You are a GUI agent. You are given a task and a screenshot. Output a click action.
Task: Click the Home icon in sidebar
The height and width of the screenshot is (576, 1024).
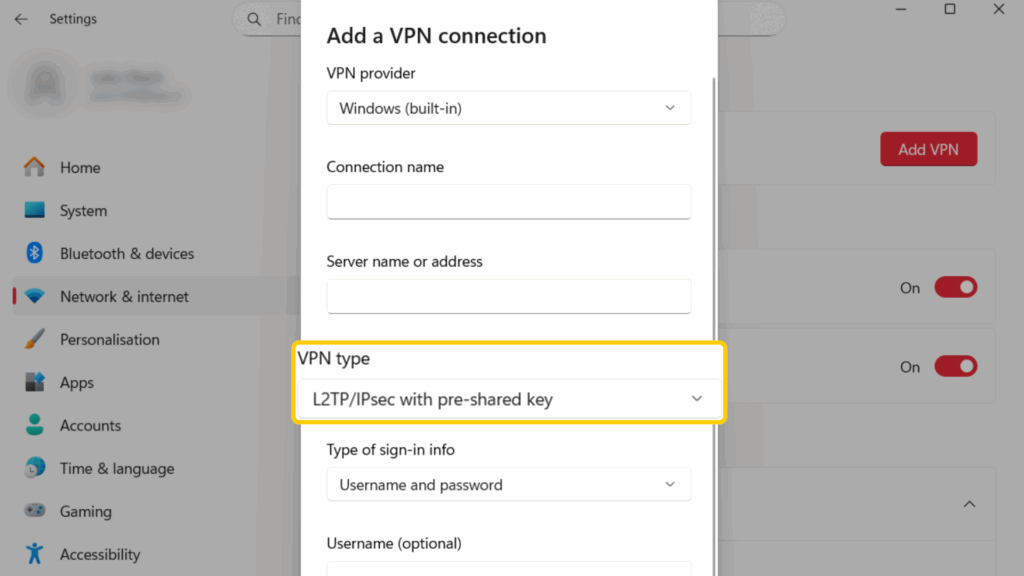coord(35,168)
